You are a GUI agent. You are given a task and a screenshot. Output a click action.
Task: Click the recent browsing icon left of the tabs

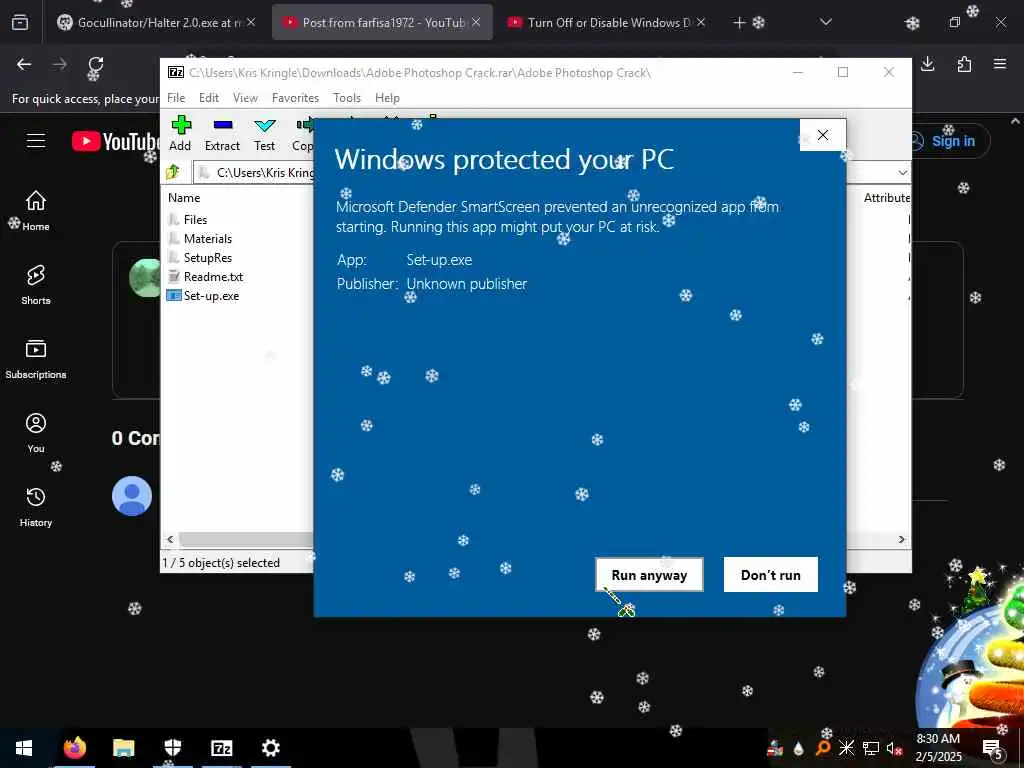tap(20, 23)
